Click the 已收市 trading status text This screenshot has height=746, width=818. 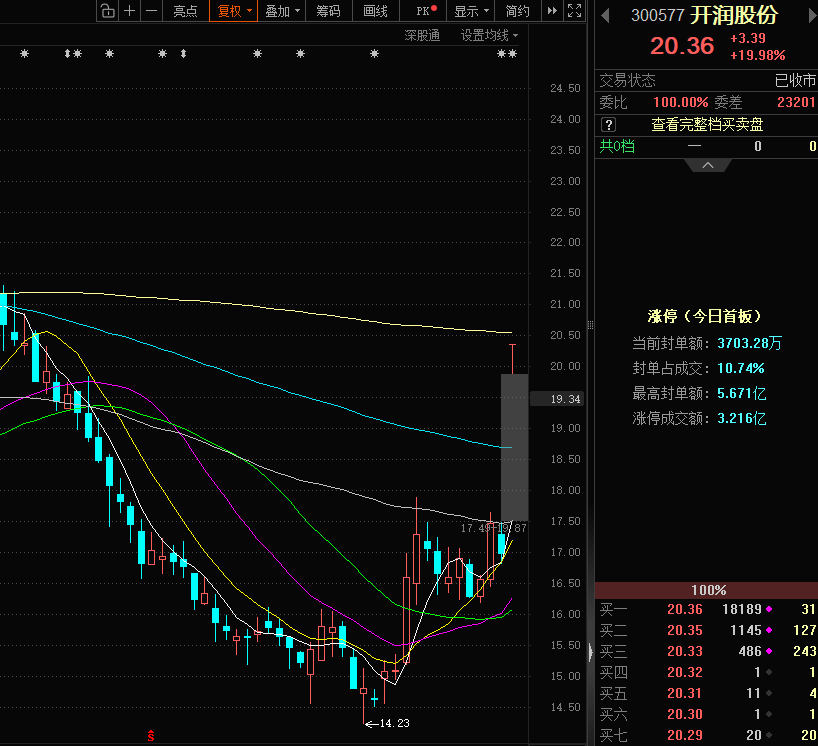click(x=795, y=80)
